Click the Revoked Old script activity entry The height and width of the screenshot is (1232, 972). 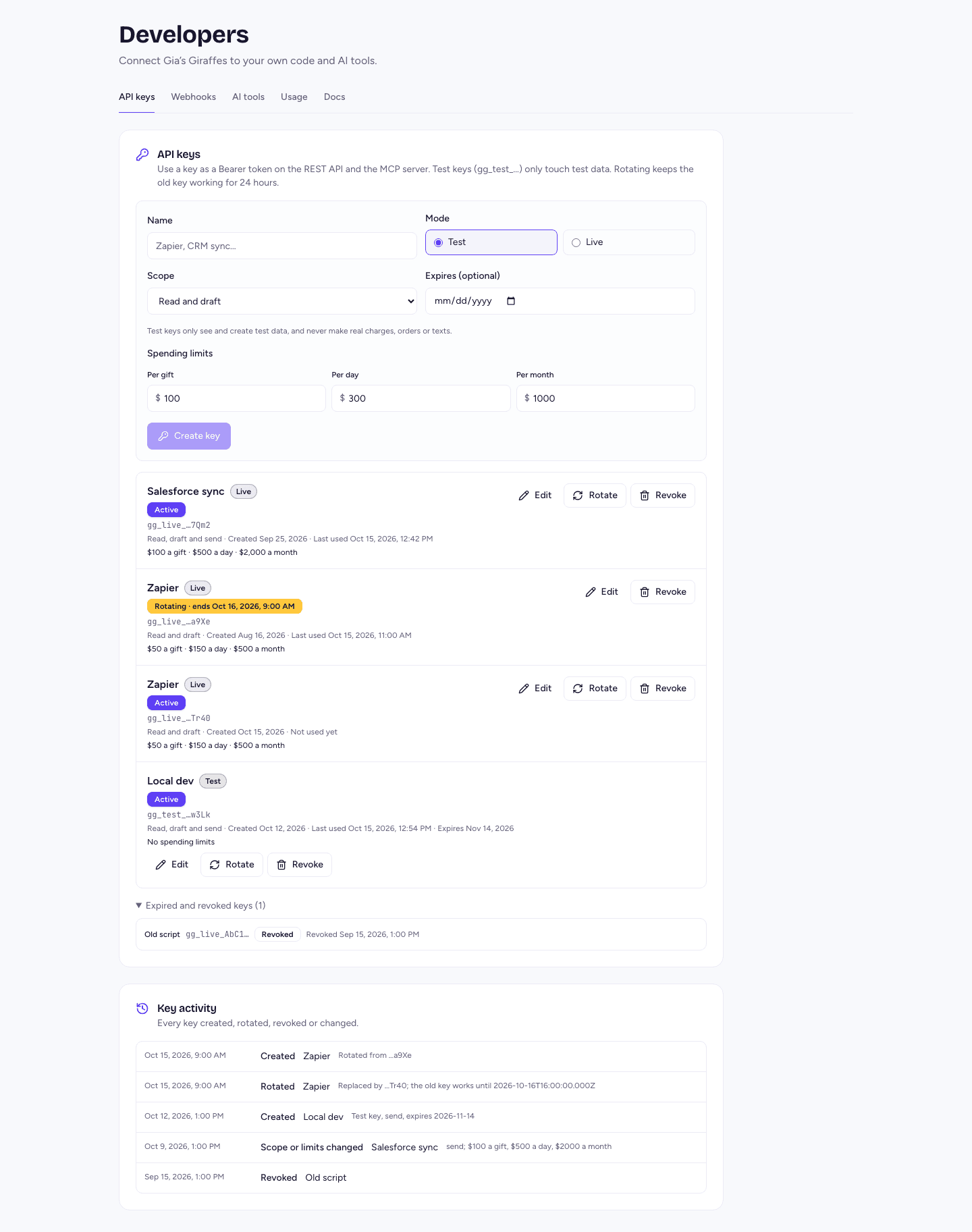coord(421,1177)
